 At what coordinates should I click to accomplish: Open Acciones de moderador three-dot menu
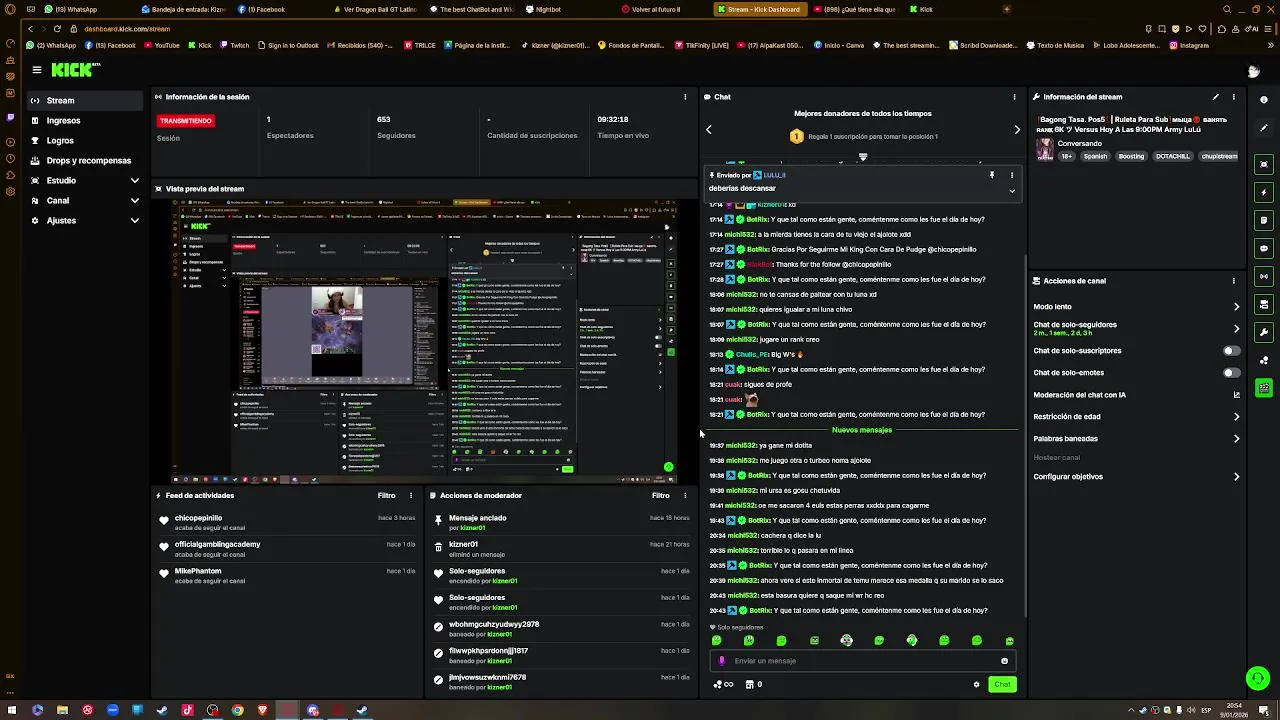pos(685,495)
